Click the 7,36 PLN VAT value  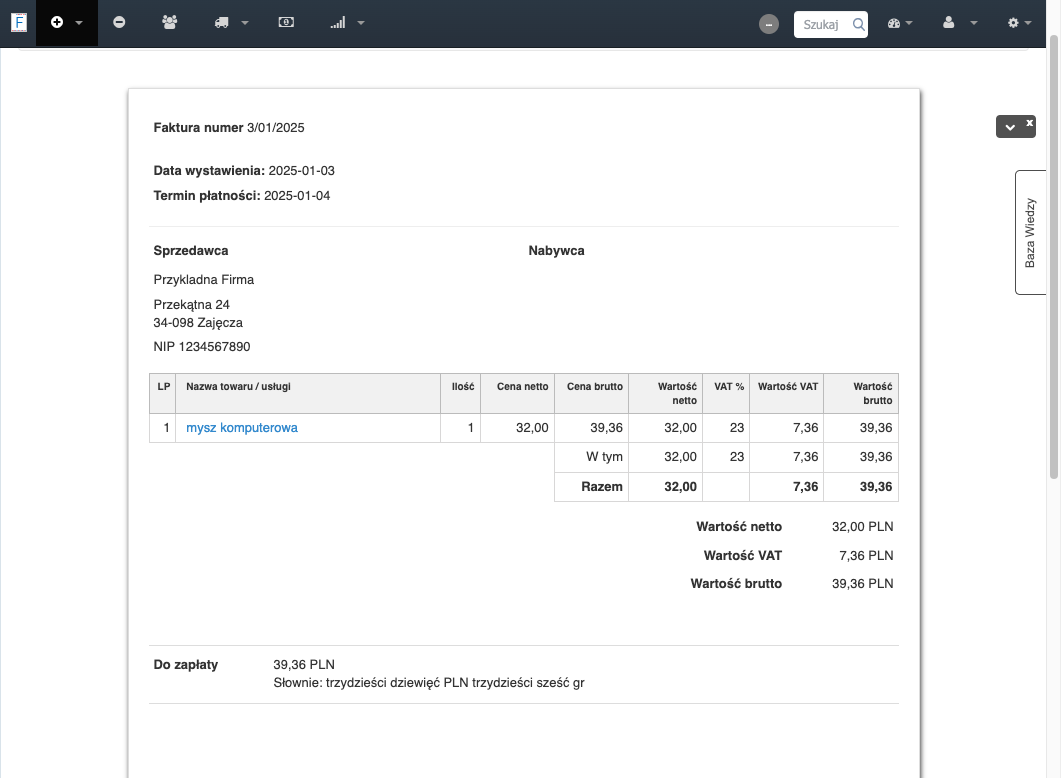(866, 555)
